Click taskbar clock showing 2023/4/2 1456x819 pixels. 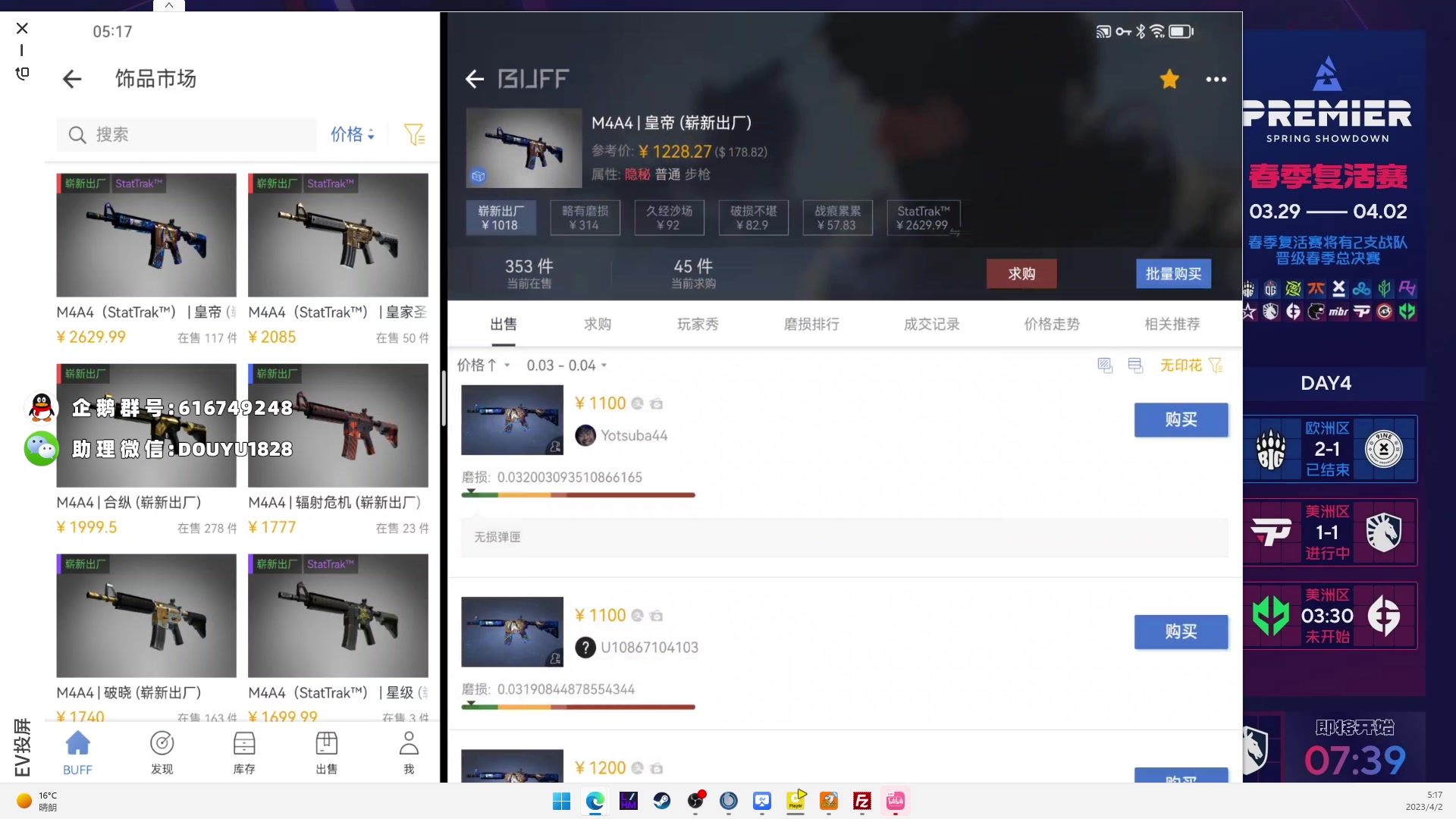pos(1424,801)
